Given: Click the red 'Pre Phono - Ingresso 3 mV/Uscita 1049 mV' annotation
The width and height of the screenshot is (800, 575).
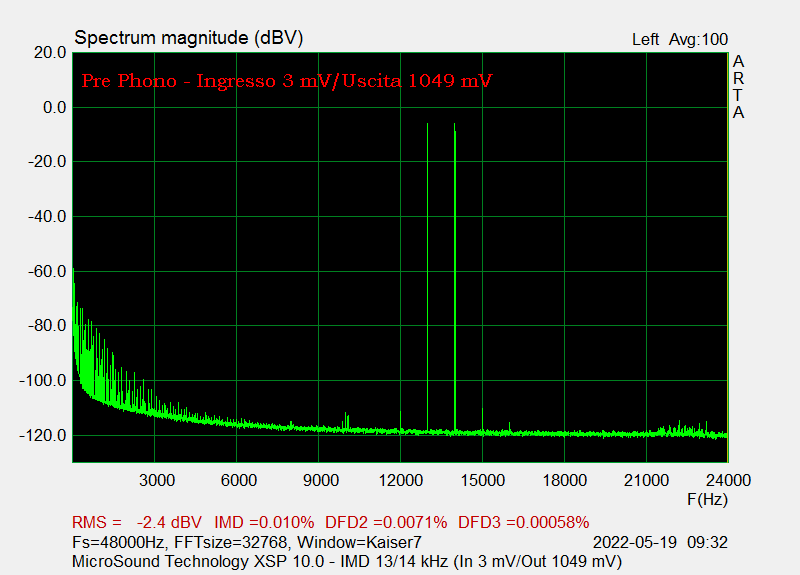Looking at the screenshot, I should click(x=287, y=81).
